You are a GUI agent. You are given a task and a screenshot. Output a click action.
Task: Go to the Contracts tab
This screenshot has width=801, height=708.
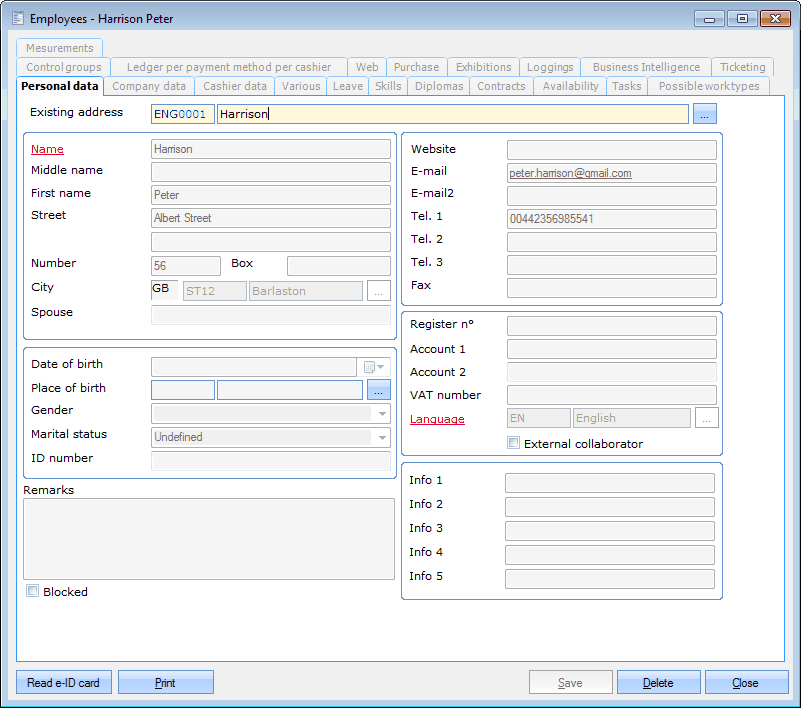[x=501, y=86]
